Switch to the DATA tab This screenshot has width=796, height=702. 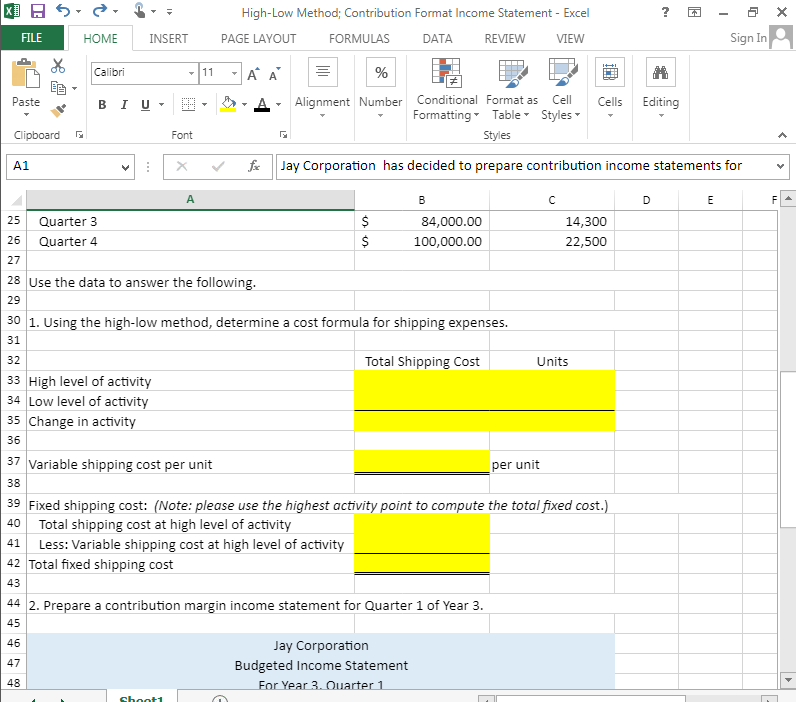point(438,39)
